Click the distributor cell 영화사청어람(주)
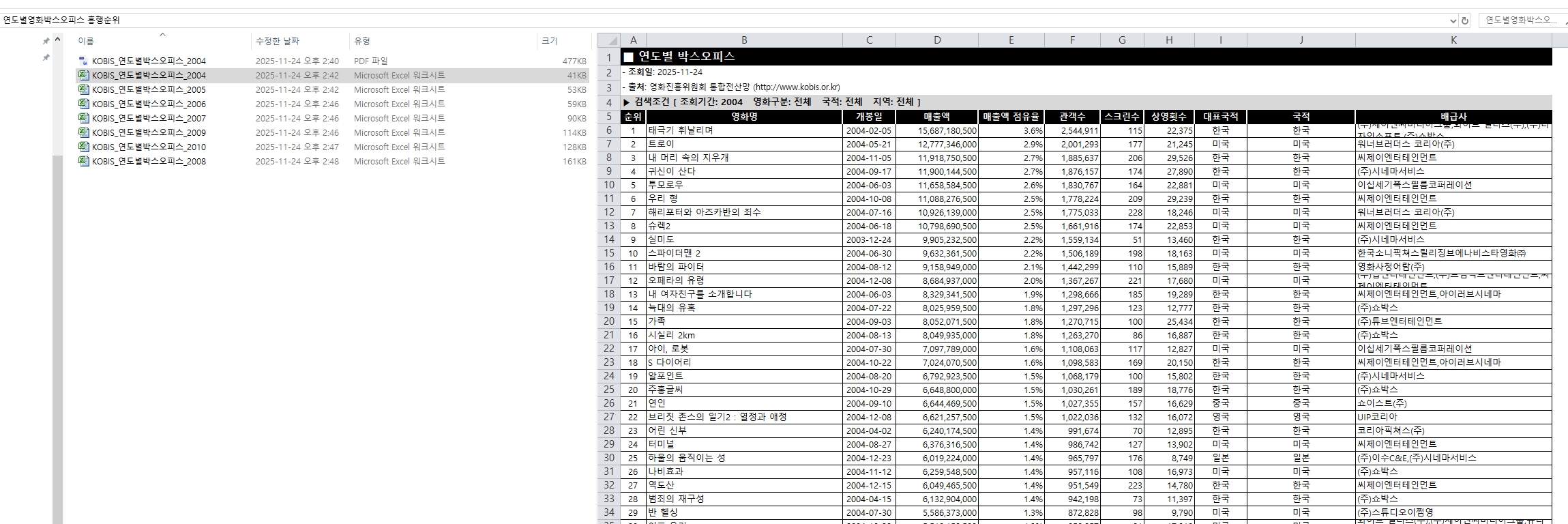 1453,267
